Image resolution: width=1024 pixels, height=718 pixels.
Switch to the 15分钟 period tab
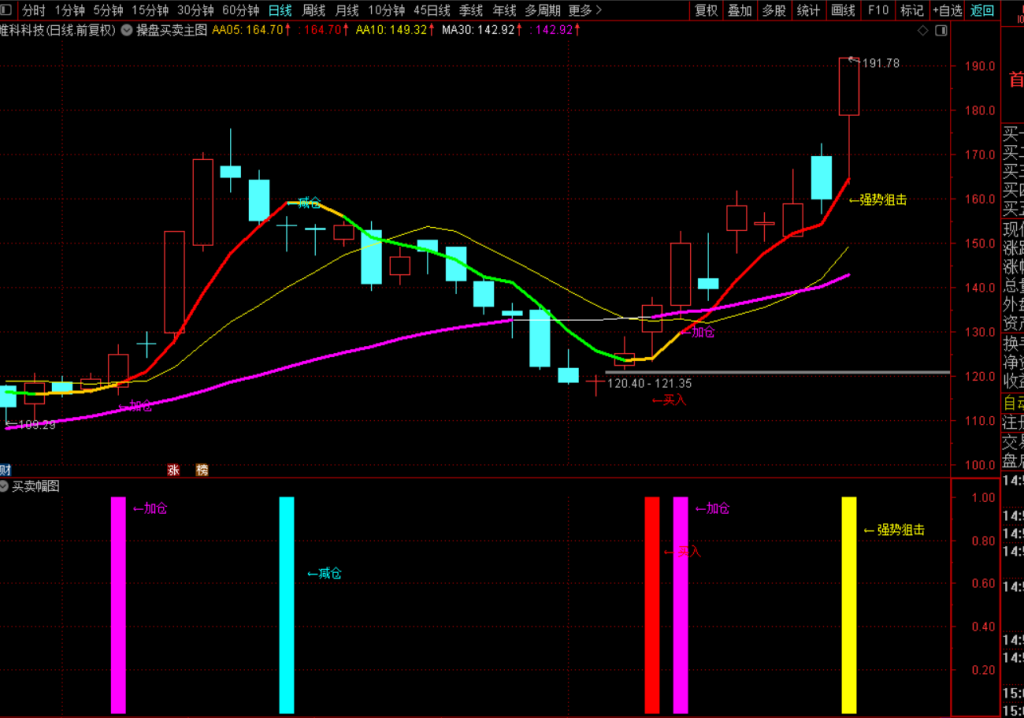tap(150, 10)
